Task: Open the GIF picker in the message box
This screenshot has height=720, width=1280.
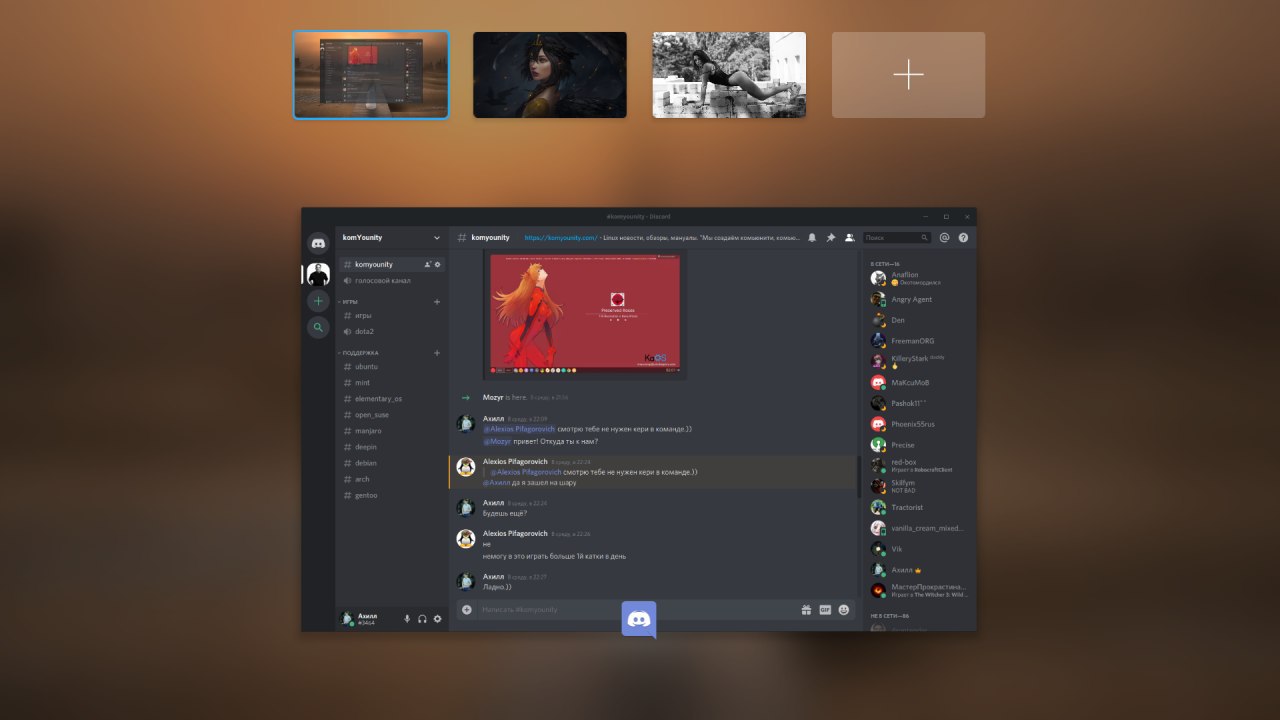Action: pos(825,609)
